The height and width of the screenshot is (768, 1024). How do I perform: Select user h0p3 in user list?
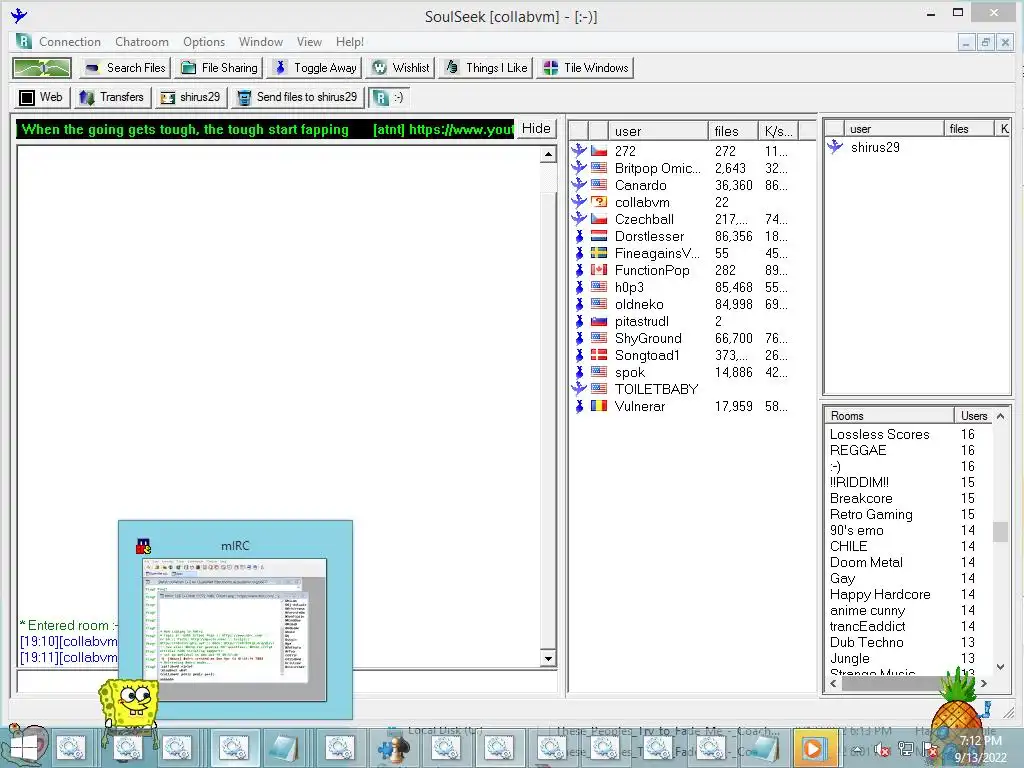[x=629, y=287]
